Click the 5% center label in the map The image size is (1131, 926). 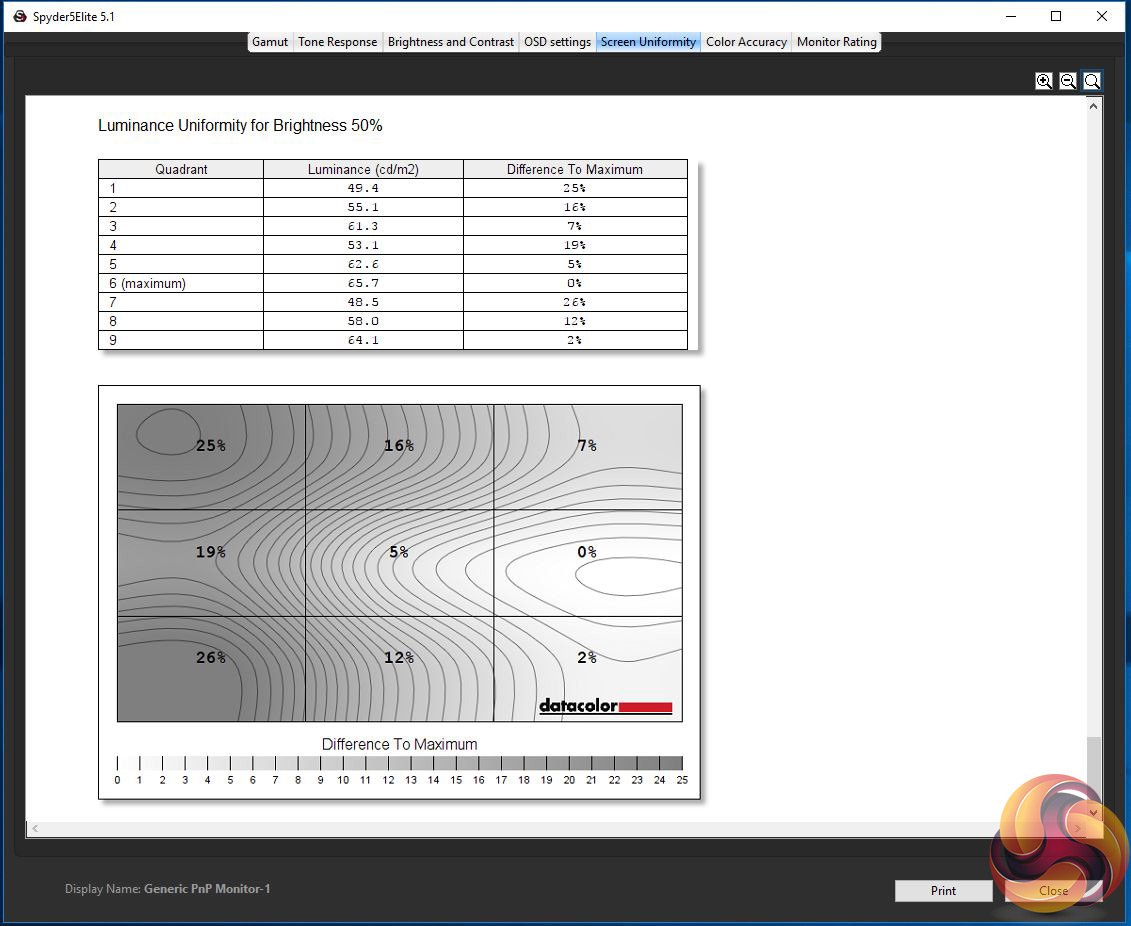[399, 552]
